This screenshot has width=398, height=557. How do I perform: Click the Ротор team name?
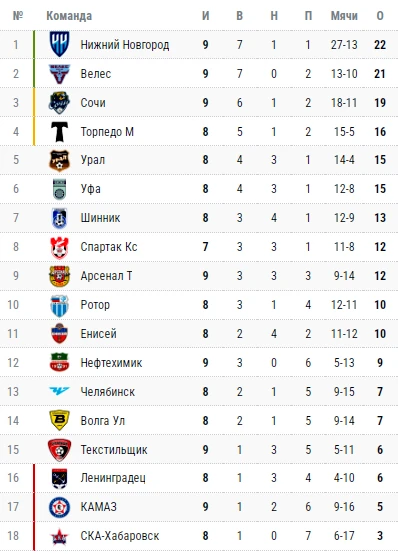95,305
